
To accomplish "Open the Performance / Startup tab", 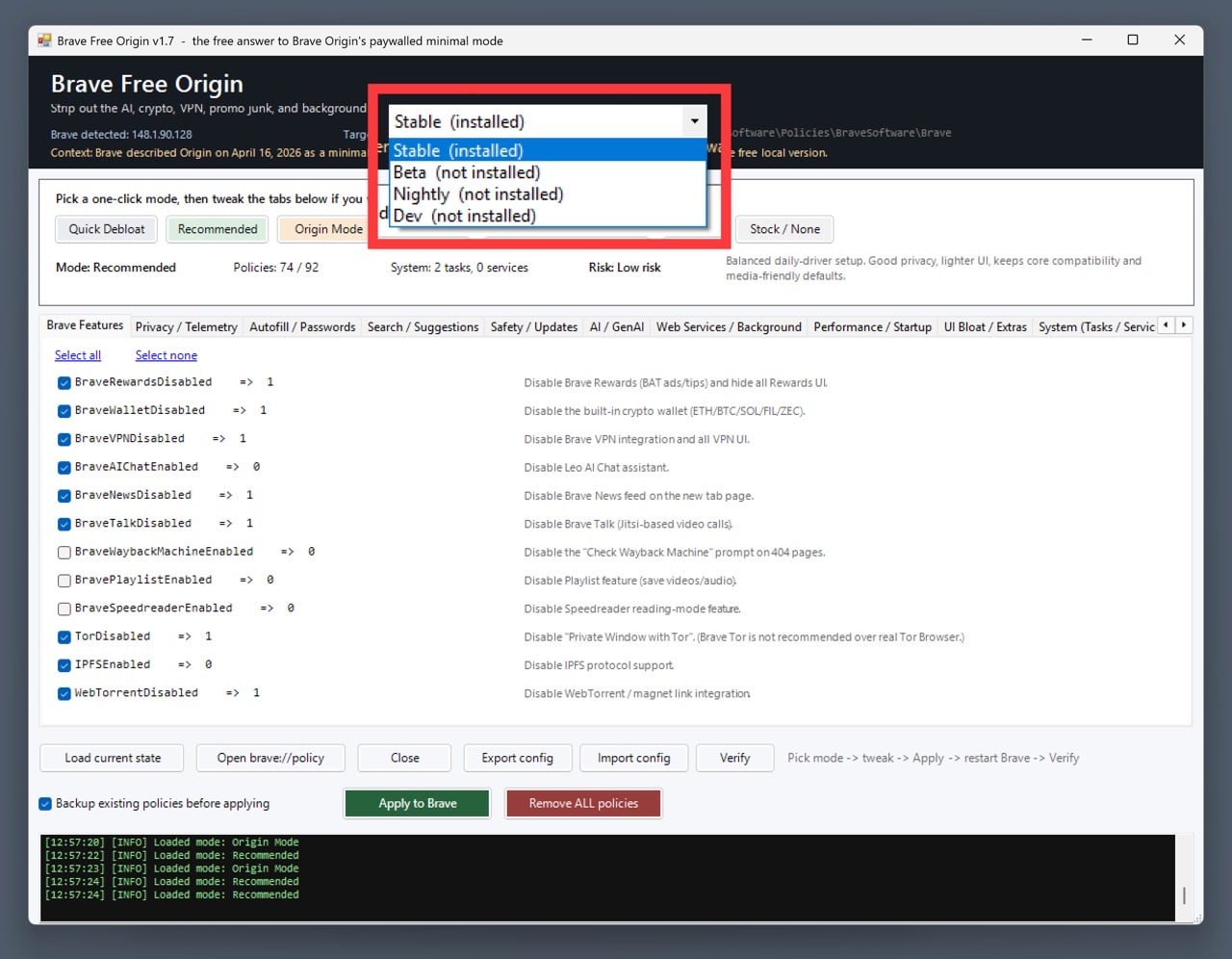I will click(x=872, y=327).
